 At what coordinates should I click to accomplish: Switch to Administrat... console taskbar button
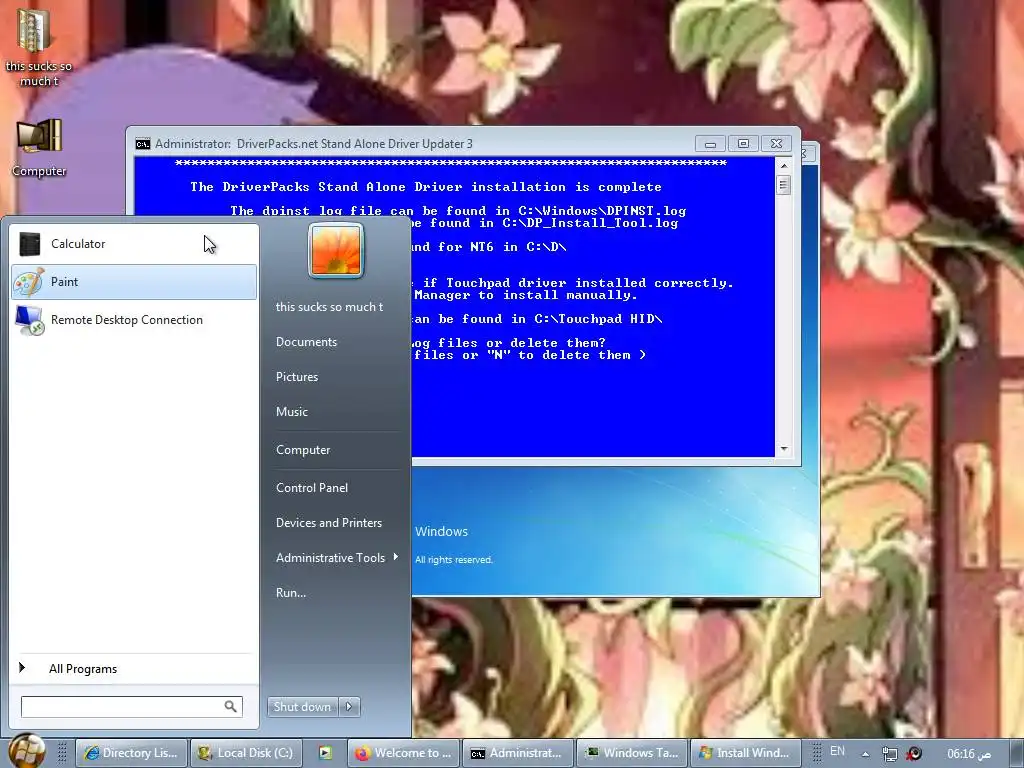[x=517, y=753]
